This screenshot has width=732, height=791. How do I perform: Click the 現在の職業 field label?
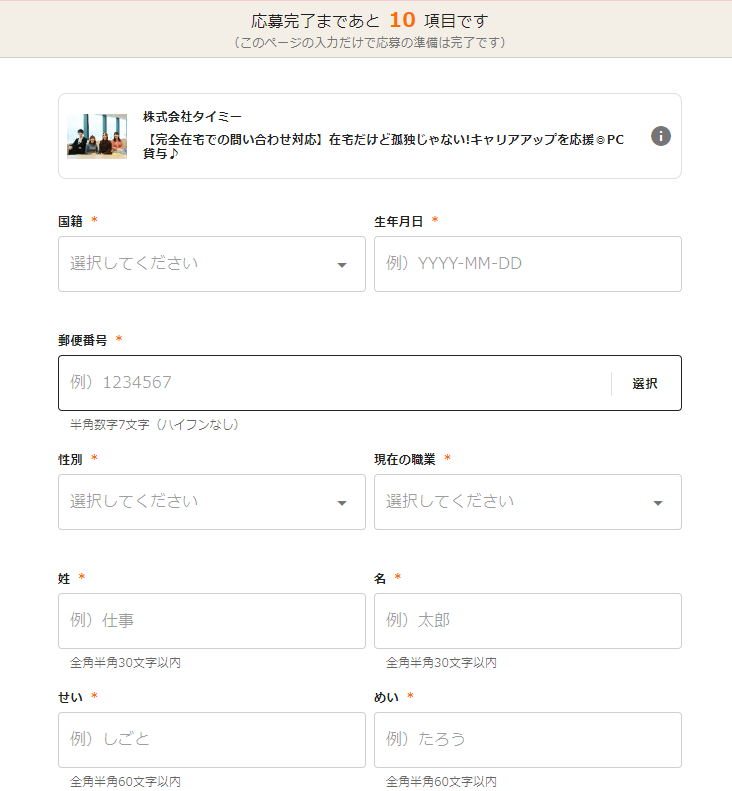click(x=405, y=460)
